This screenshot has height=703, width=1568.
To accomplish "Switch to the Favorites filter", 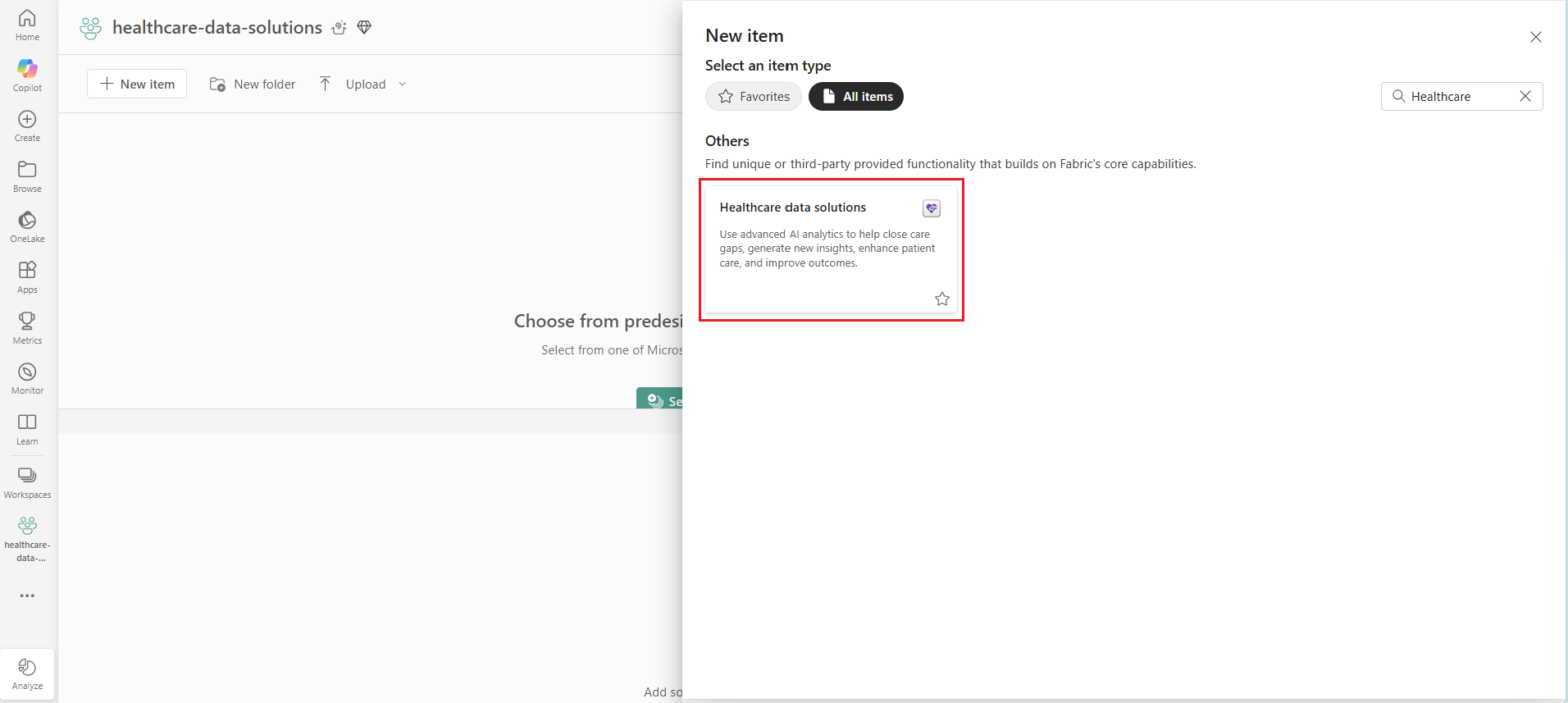I will coord(753,97).
